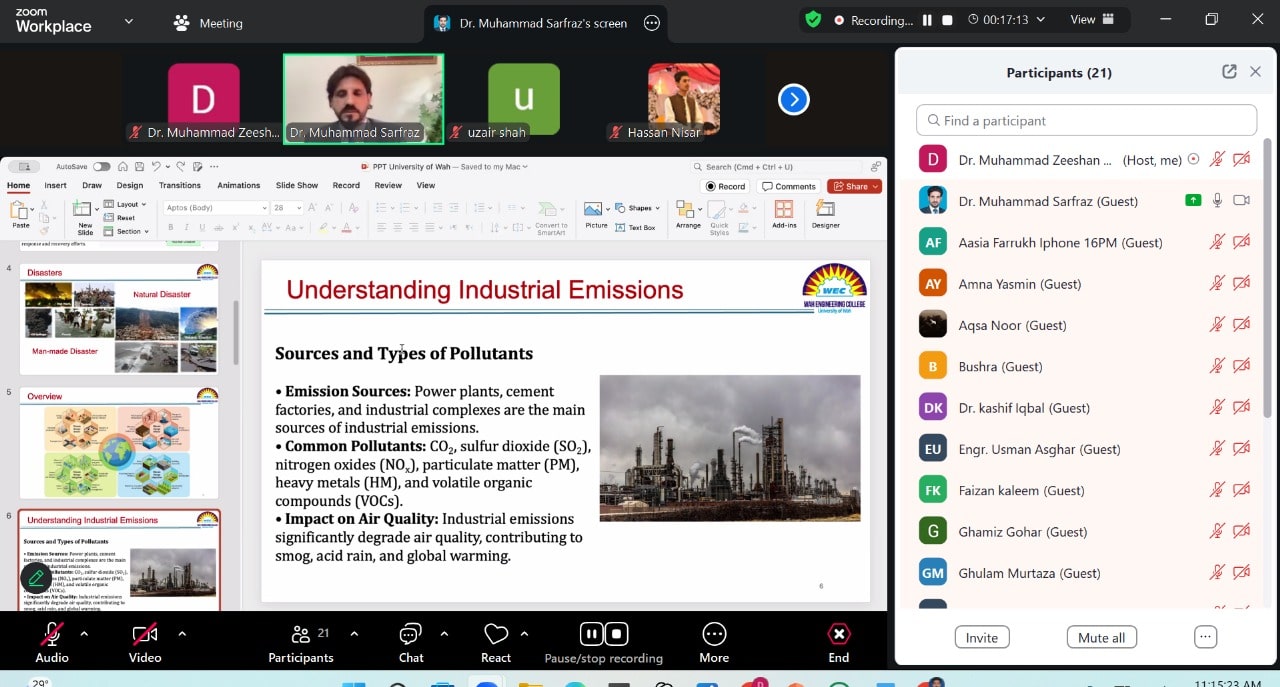Open the Chat panel from the Zoom toolbar
Image resolution: width=1280 pixels, height=687 pixels.
[x=411, y=640]
